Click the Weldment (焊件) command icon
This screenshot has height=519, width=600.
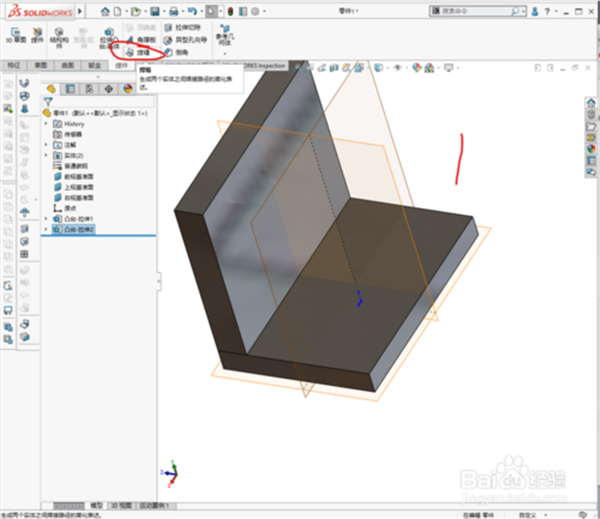37,35
